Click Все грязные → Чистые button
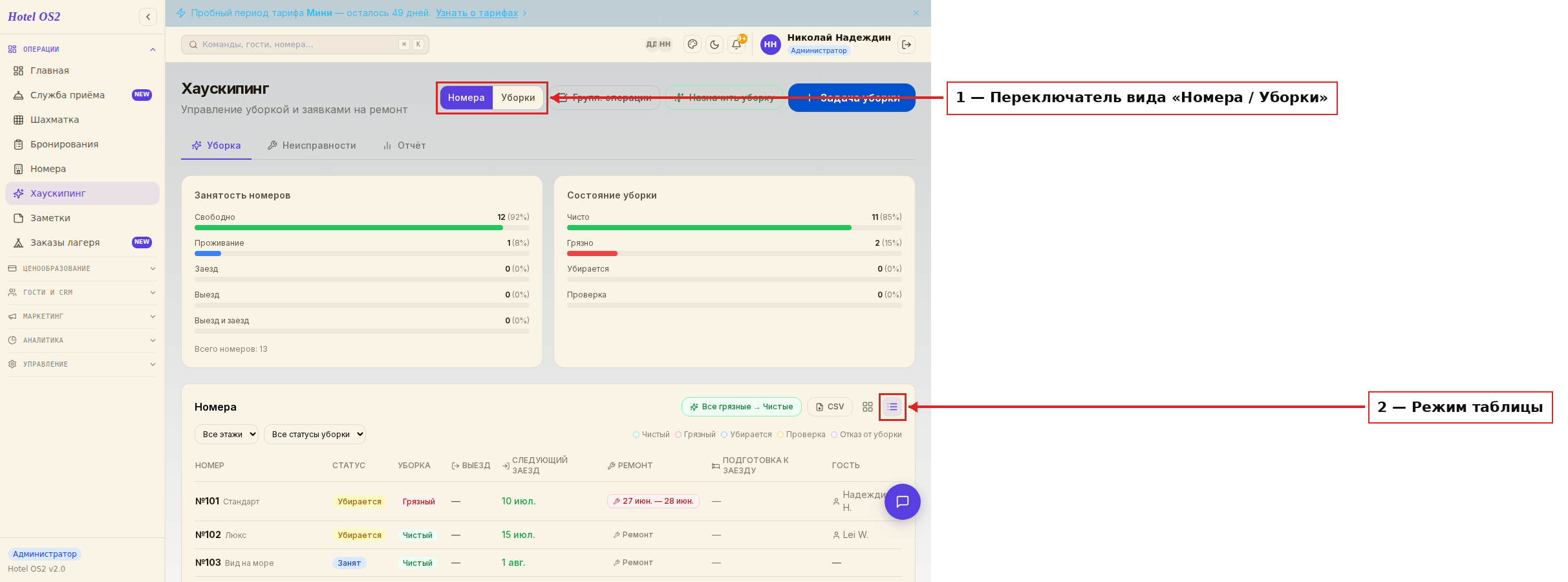The image size is (1568, 582). (x=741, y=407)
